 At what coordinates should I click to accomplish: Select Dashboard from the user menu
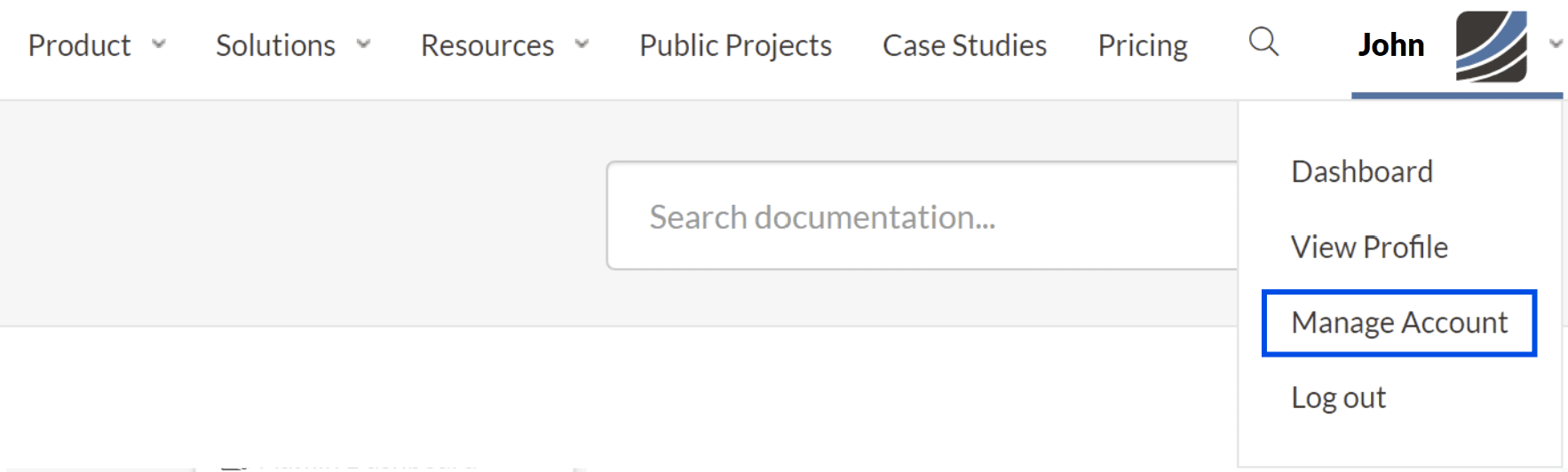click(1361, 171)
